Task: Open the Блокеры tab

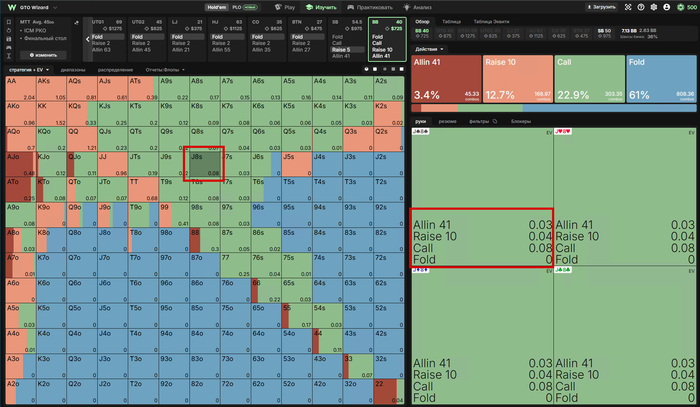Action: coord(521,121)
